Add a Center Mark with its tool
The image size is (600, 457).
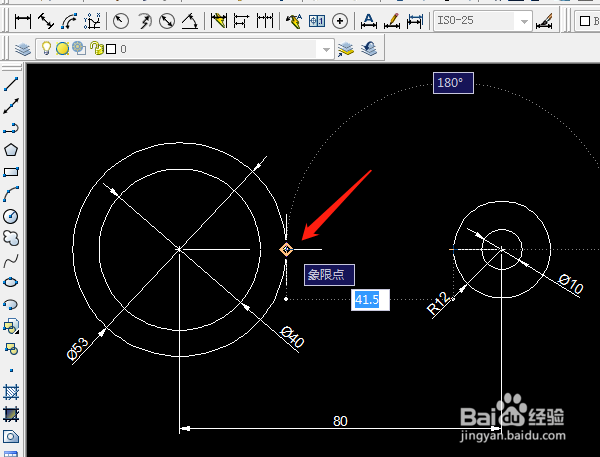point(340,21)
